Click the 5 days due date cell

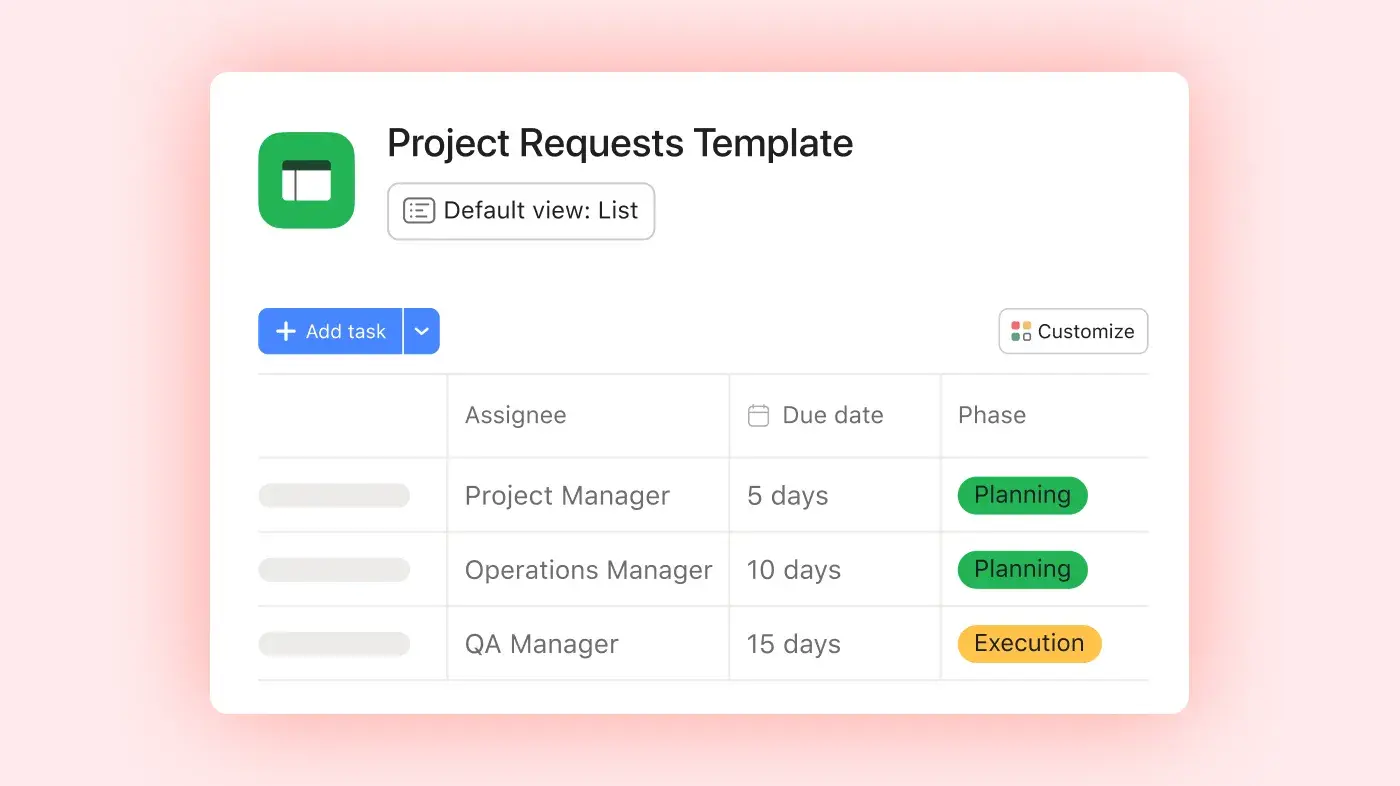[788, 496]
